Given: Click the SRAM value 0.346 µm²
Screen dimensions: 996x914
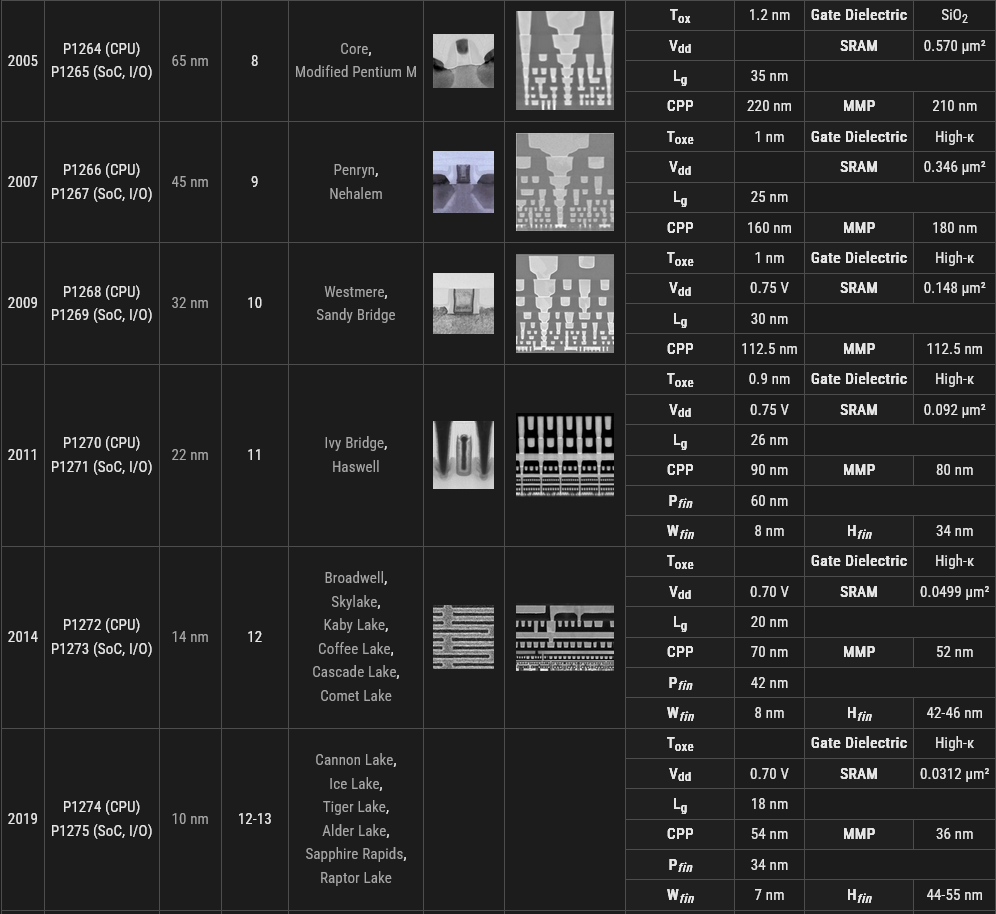Looking at the screenshot, I should [955, 167].
